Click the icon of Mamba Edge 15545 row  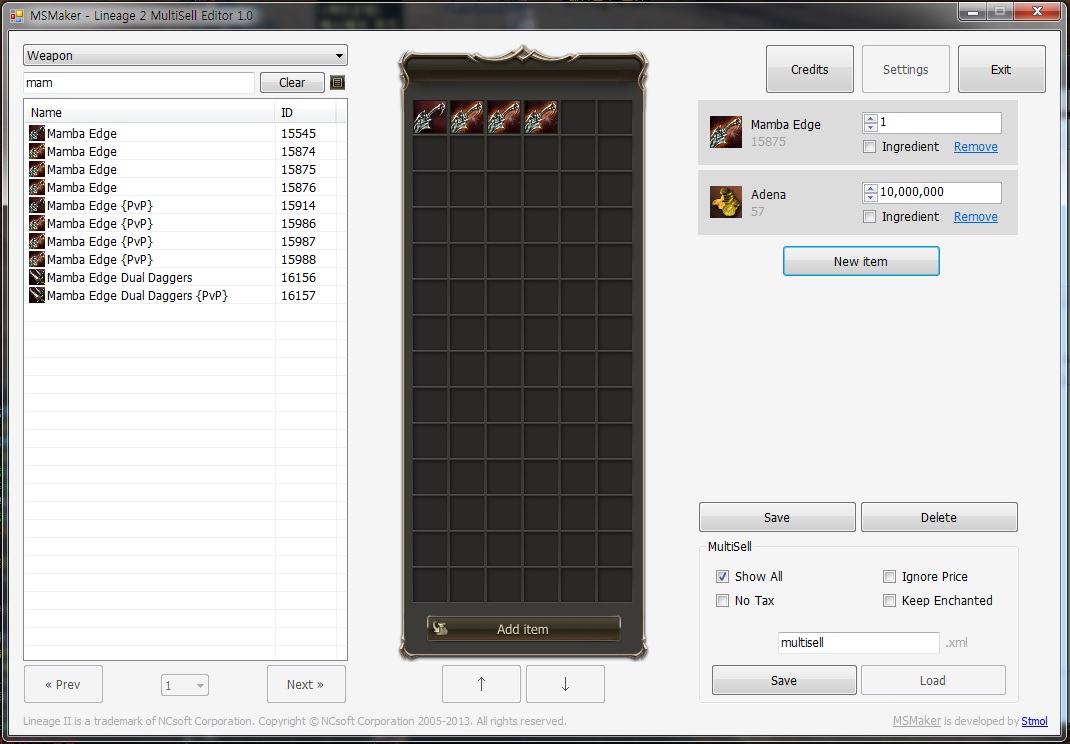point(37,133)
